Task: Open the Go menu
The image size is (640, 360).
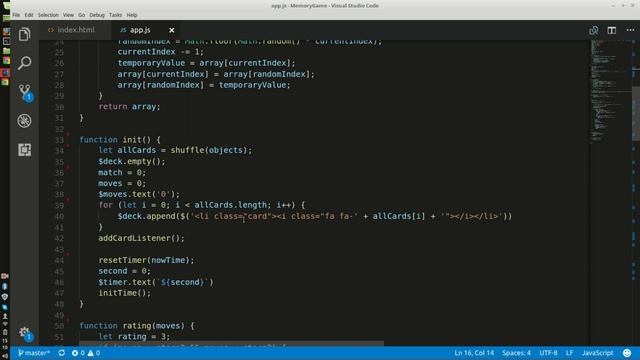Action: click(x=82, y=15)
